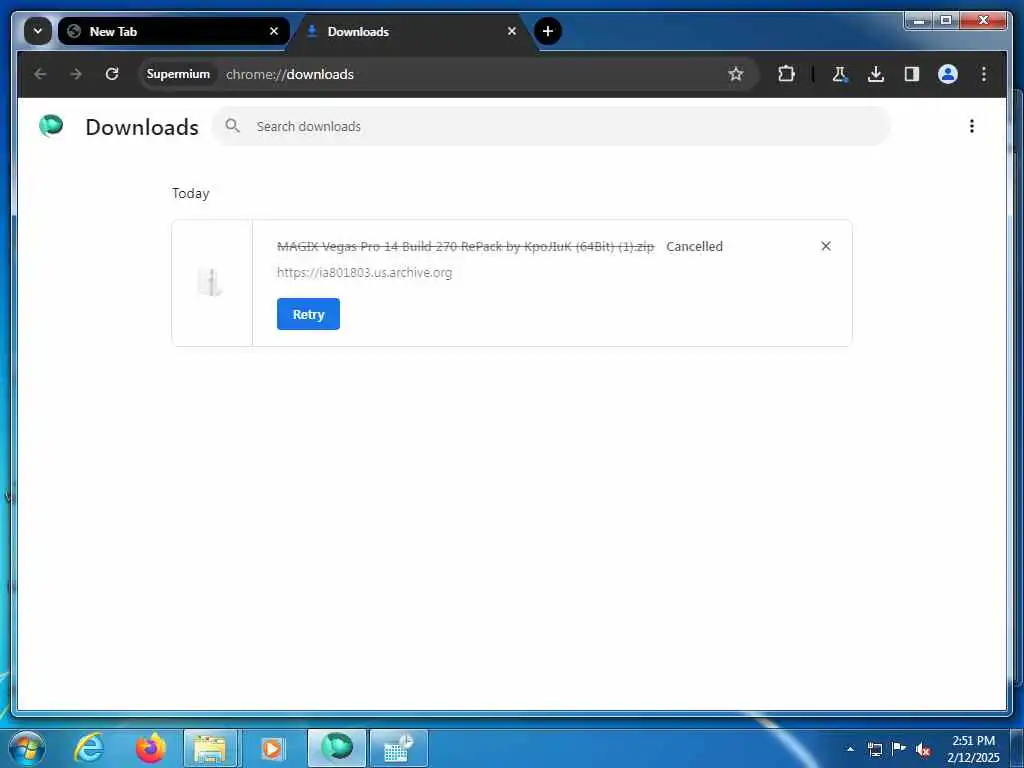Open the Supermium browser main menu
Image resolution: width=1024 pixels, height=768 pixels.
984,74
